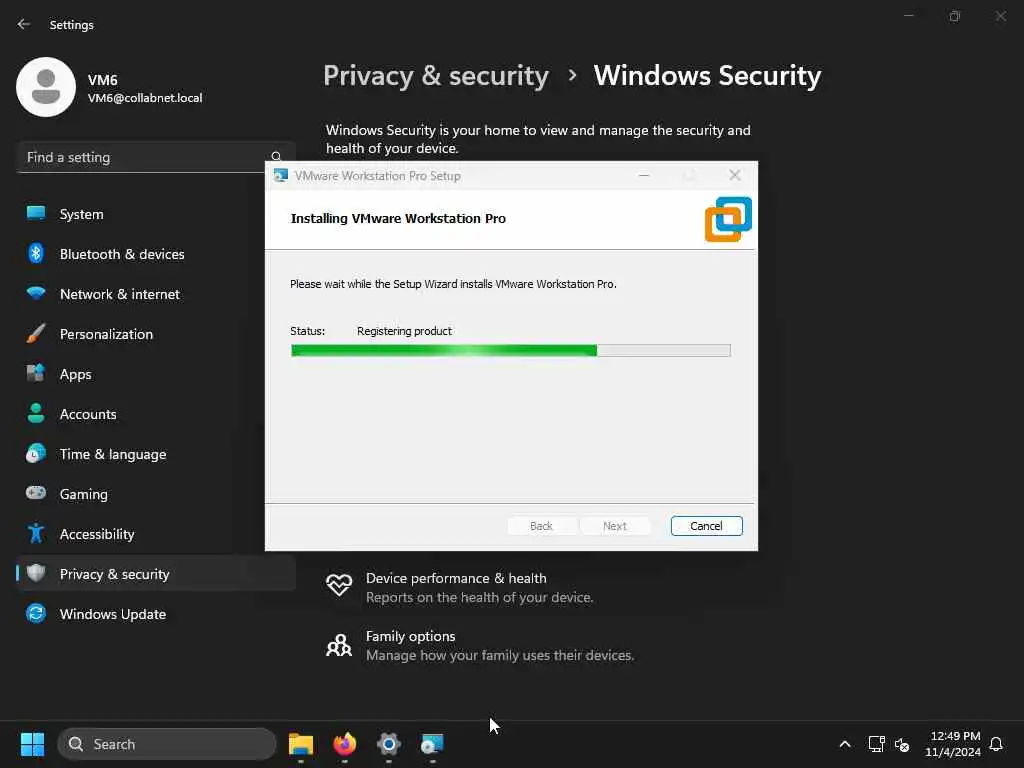Open the Accounts settings section
The height and width of the screenshot is (768, 1024).
[x=155, y=414]
